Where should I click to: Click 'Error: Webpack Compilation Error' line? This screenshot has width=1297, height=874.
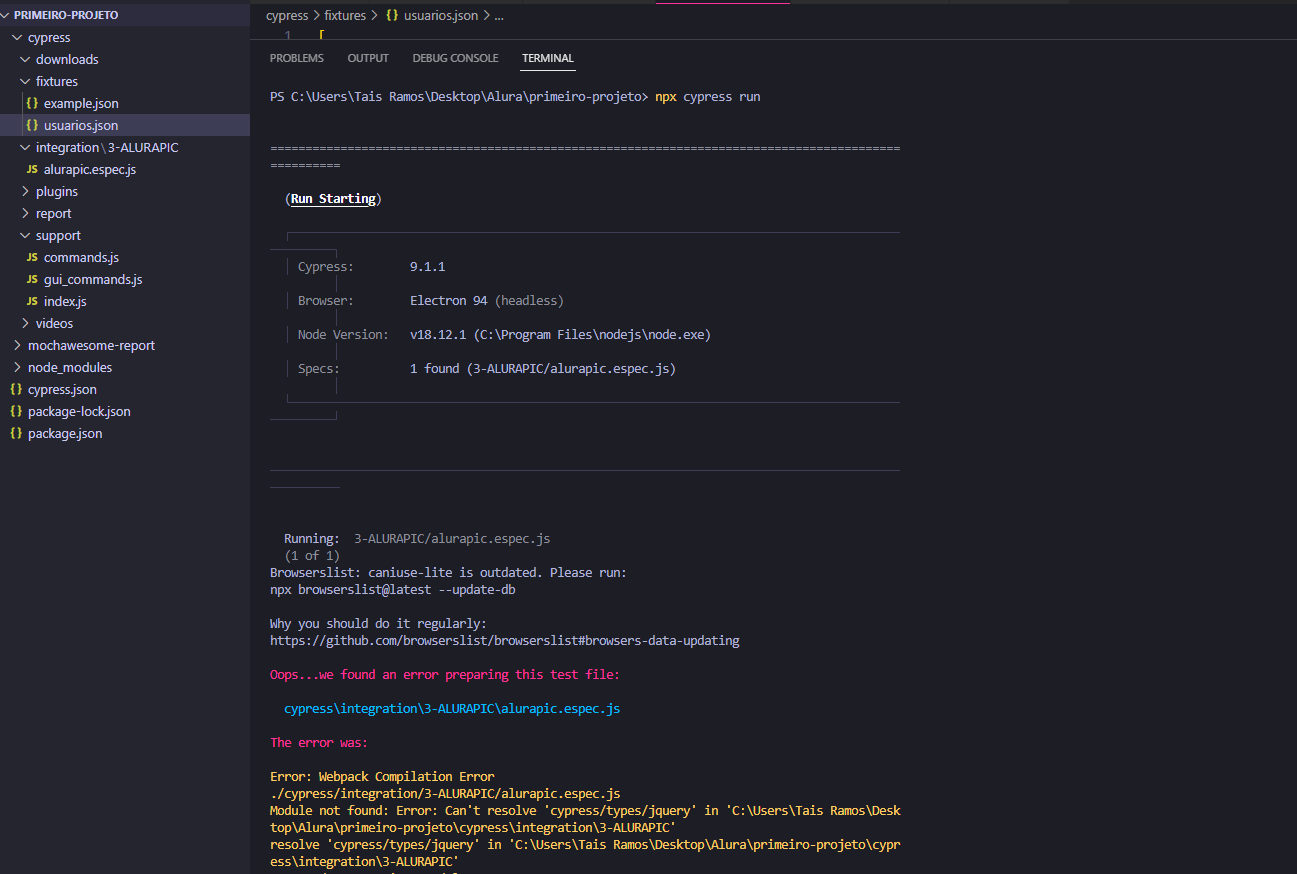point(382,777)
